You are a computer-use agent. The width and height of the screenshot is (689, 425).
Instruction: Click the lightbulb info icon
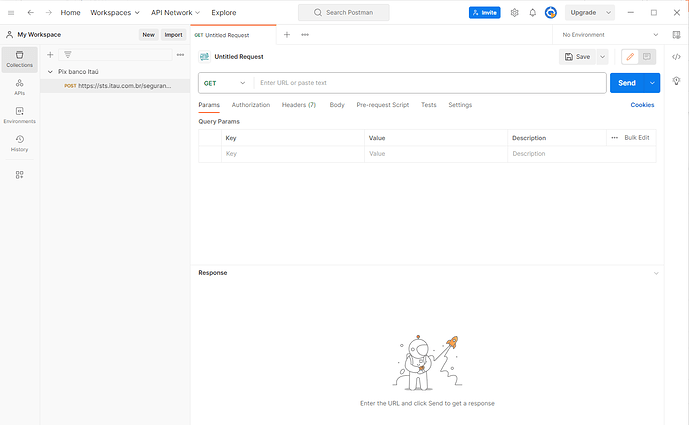pos(676,80)
